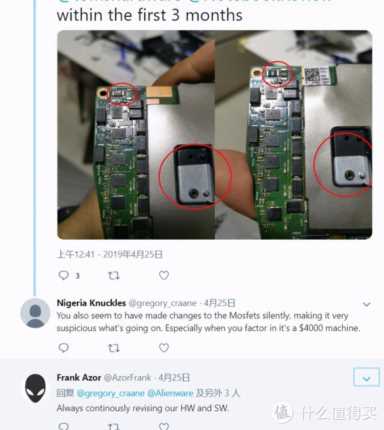Open the right PCB photo with QR sticker

(x=294, y=135)
